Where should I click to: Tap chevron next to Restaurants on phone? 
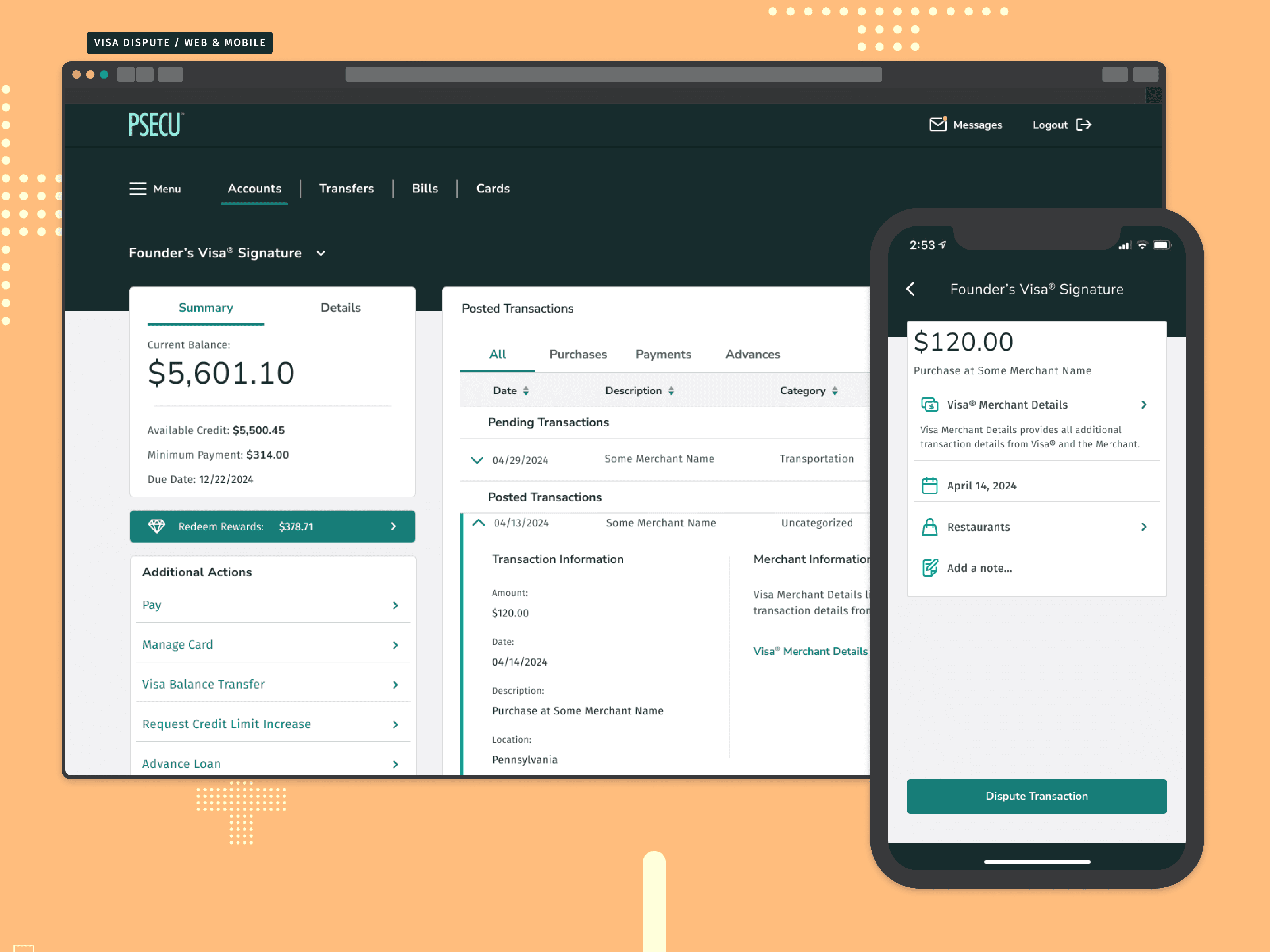click(x=1144, y=527)
